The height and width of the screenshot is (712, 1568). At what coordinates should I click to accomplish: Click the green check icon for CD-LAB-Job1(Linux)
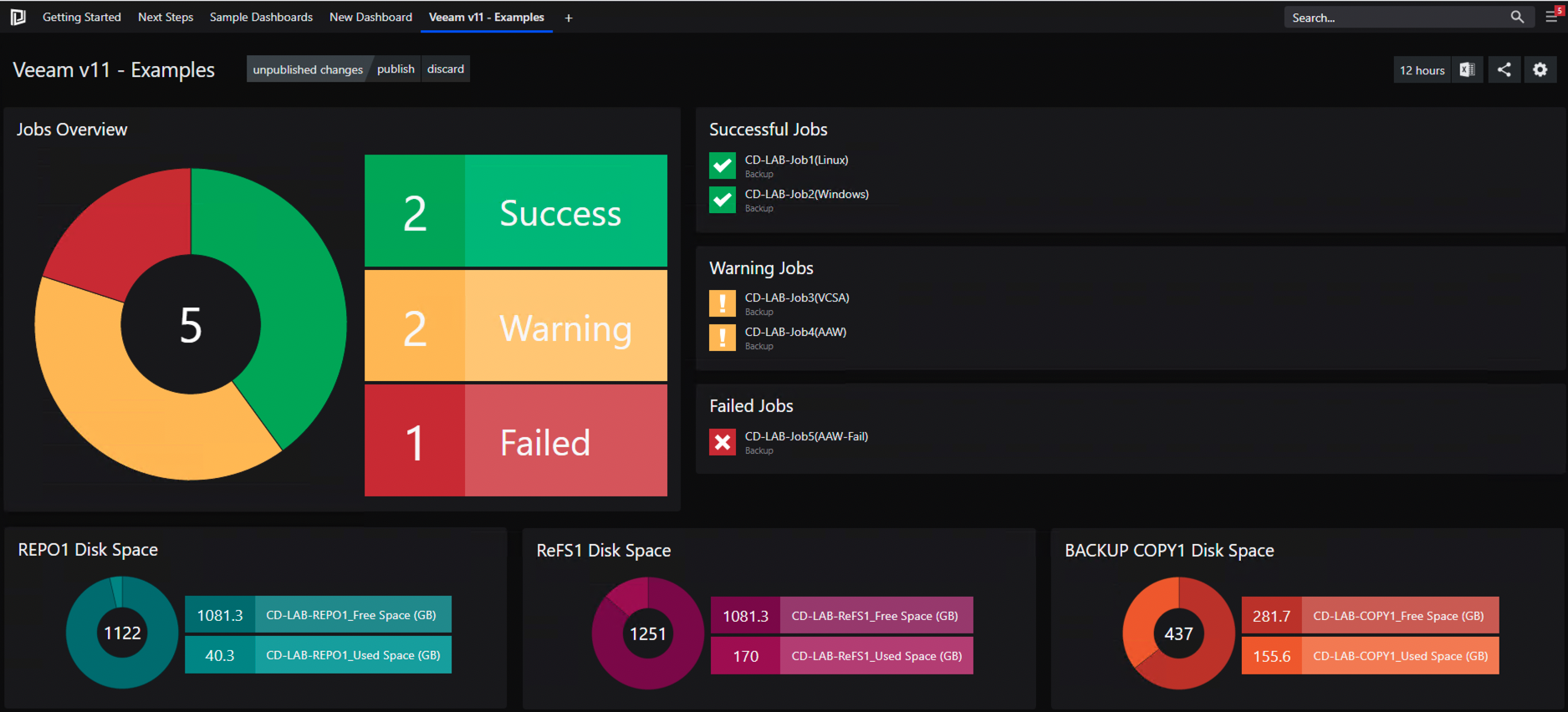click(x=723, y=165)
